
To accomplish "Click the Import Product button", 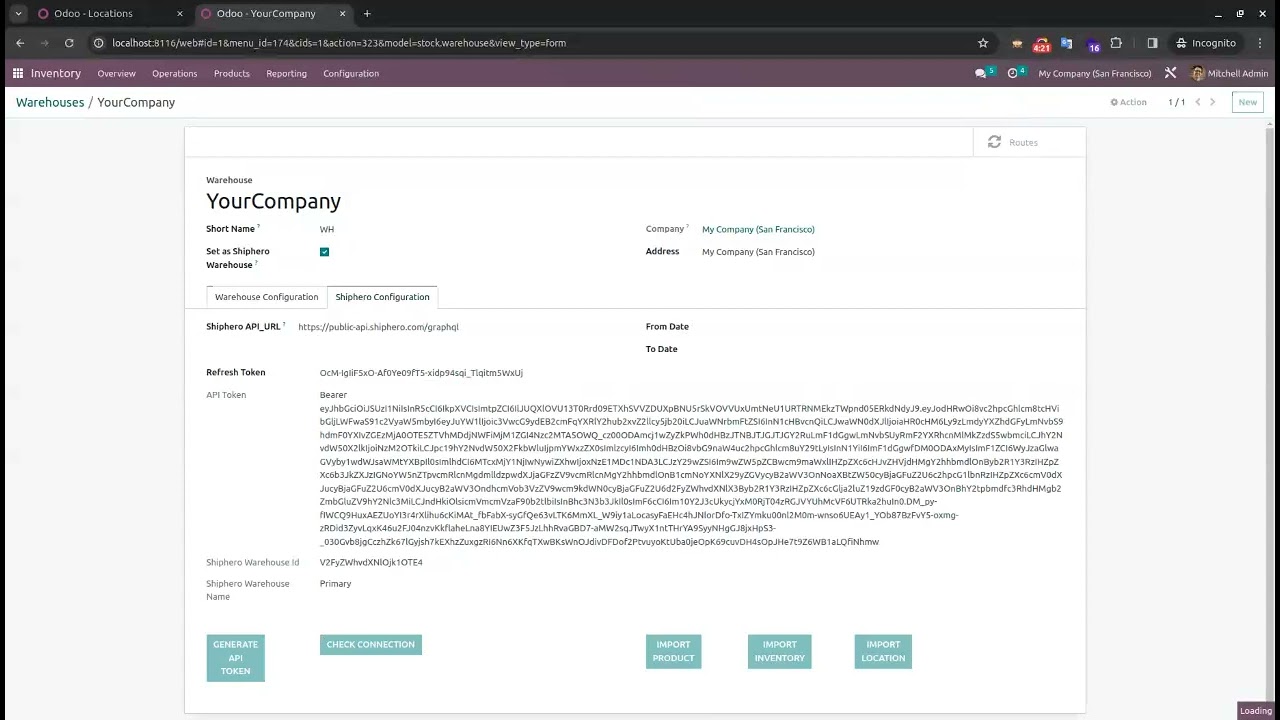I will click(x=673, y=651).
